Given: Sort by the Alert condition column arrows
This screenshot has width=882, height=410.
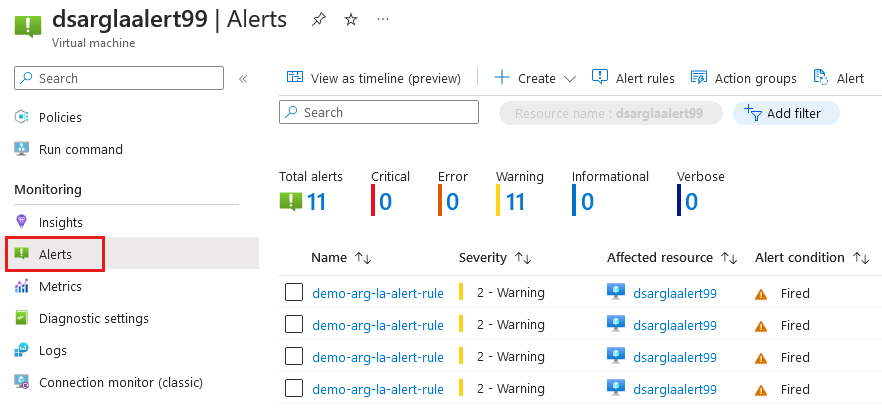Looking at the screenshot, I should tap(861, 258).
